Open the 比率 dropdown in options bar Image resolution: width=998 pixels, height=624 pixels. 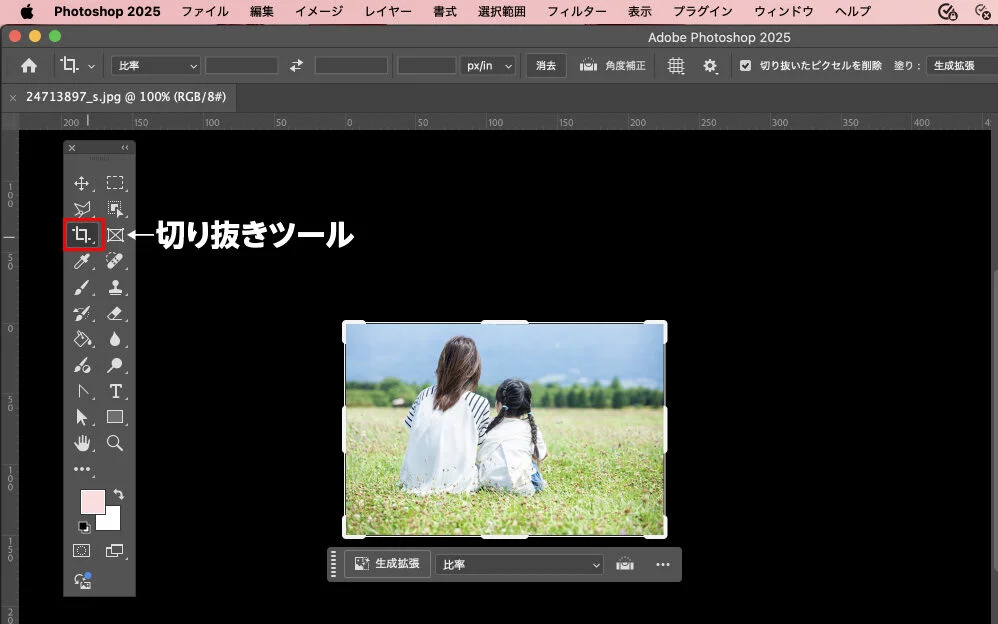[x=155, y=66]
